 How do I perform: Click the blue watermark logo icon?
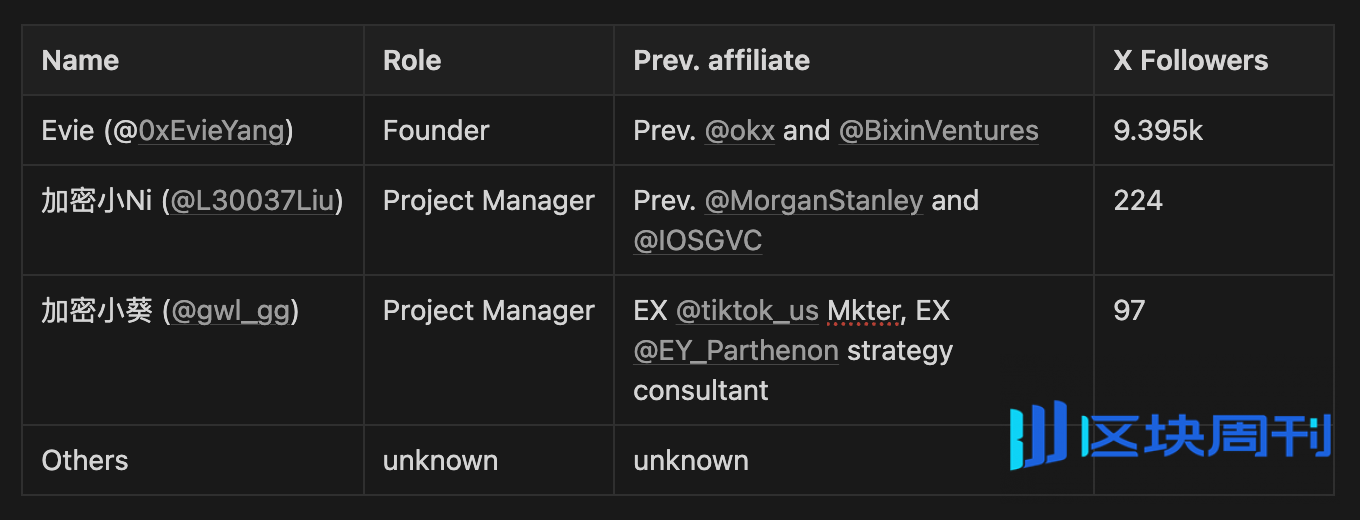point(1037,435)
